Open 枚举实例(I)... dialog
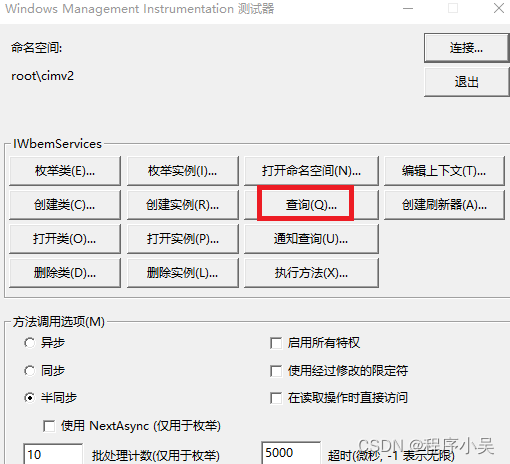The image size is (510, 464). [183, 171]
